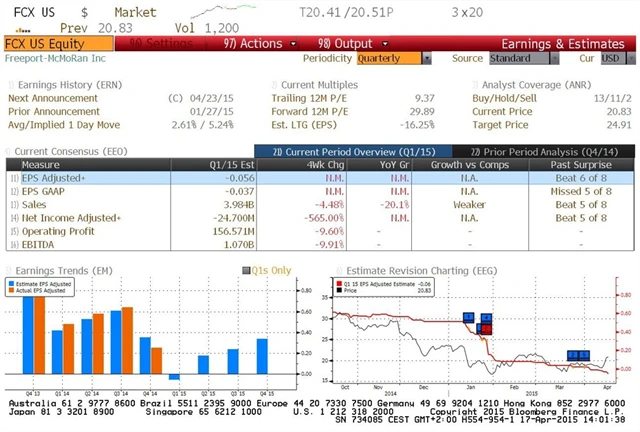Click the negative Q1 15 estimate bar
Image resolution: width=640 pixels, height=432 pixels.
(174, 377)
